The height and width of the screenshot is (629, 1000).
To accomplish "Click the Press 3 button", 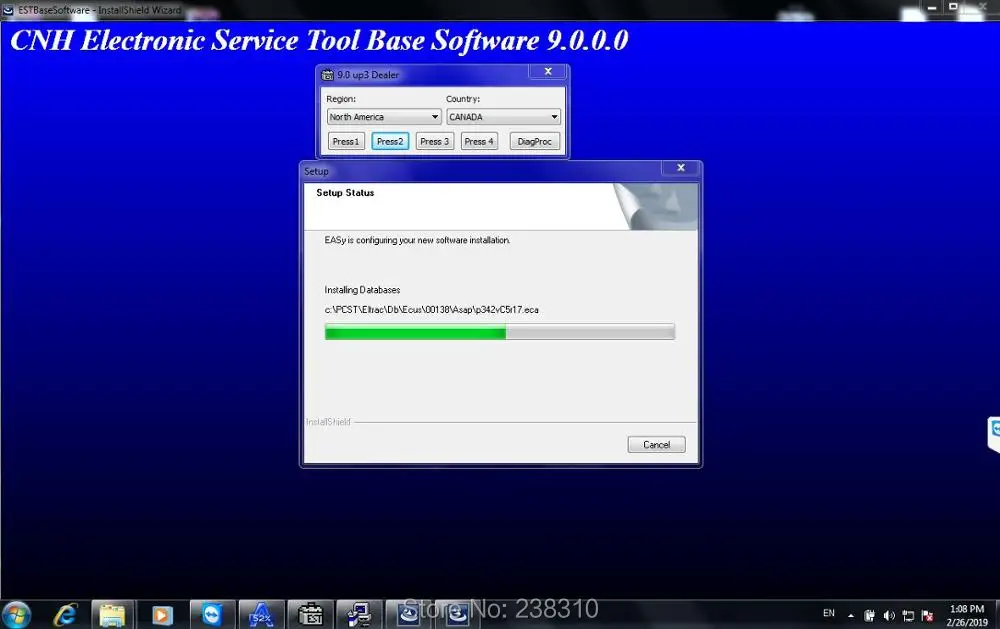I will click(x=434, y=141).
